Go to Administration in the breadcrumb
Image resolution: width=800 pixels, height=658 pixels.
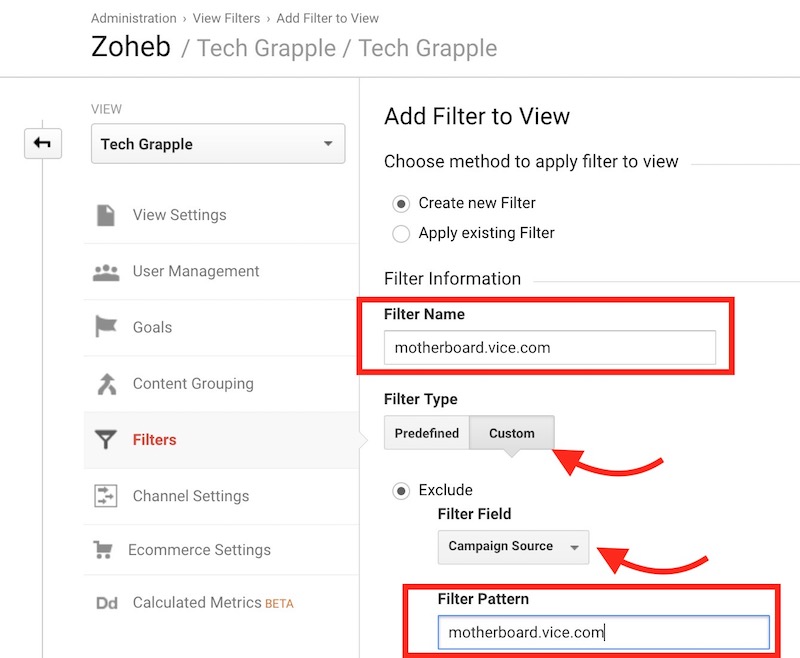(133, 18)
